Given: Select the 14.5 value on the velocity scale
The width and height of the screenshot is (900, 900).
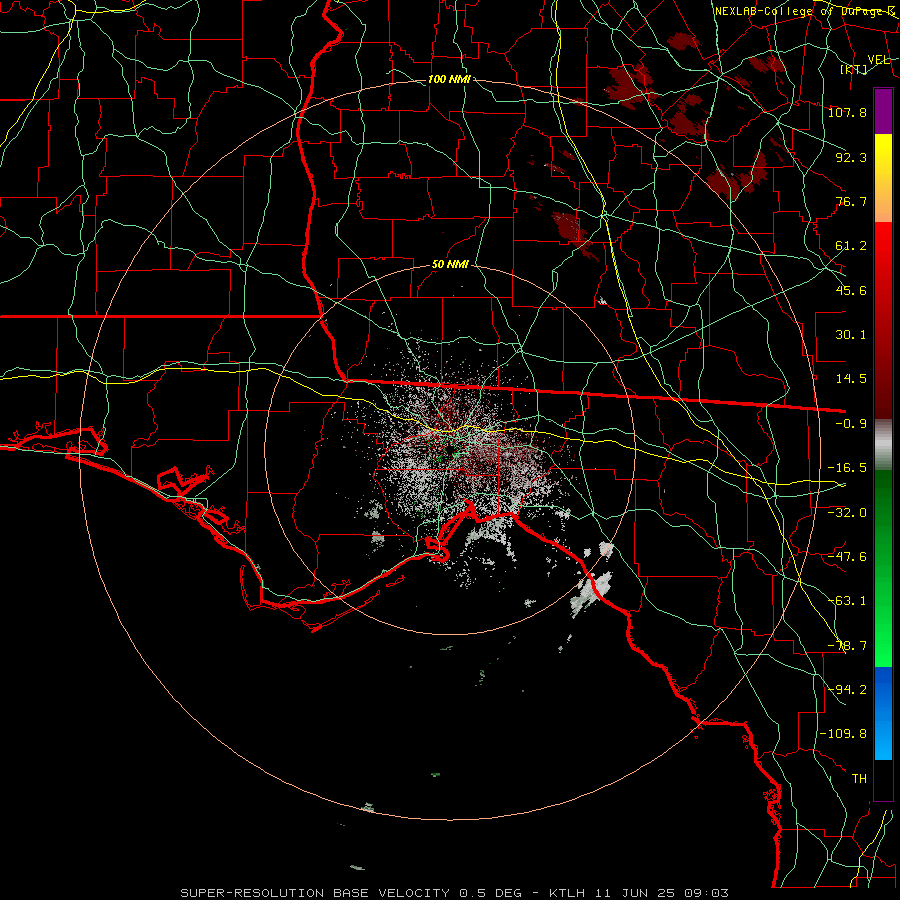Looking at the screenshot, I should pos(851,379).
